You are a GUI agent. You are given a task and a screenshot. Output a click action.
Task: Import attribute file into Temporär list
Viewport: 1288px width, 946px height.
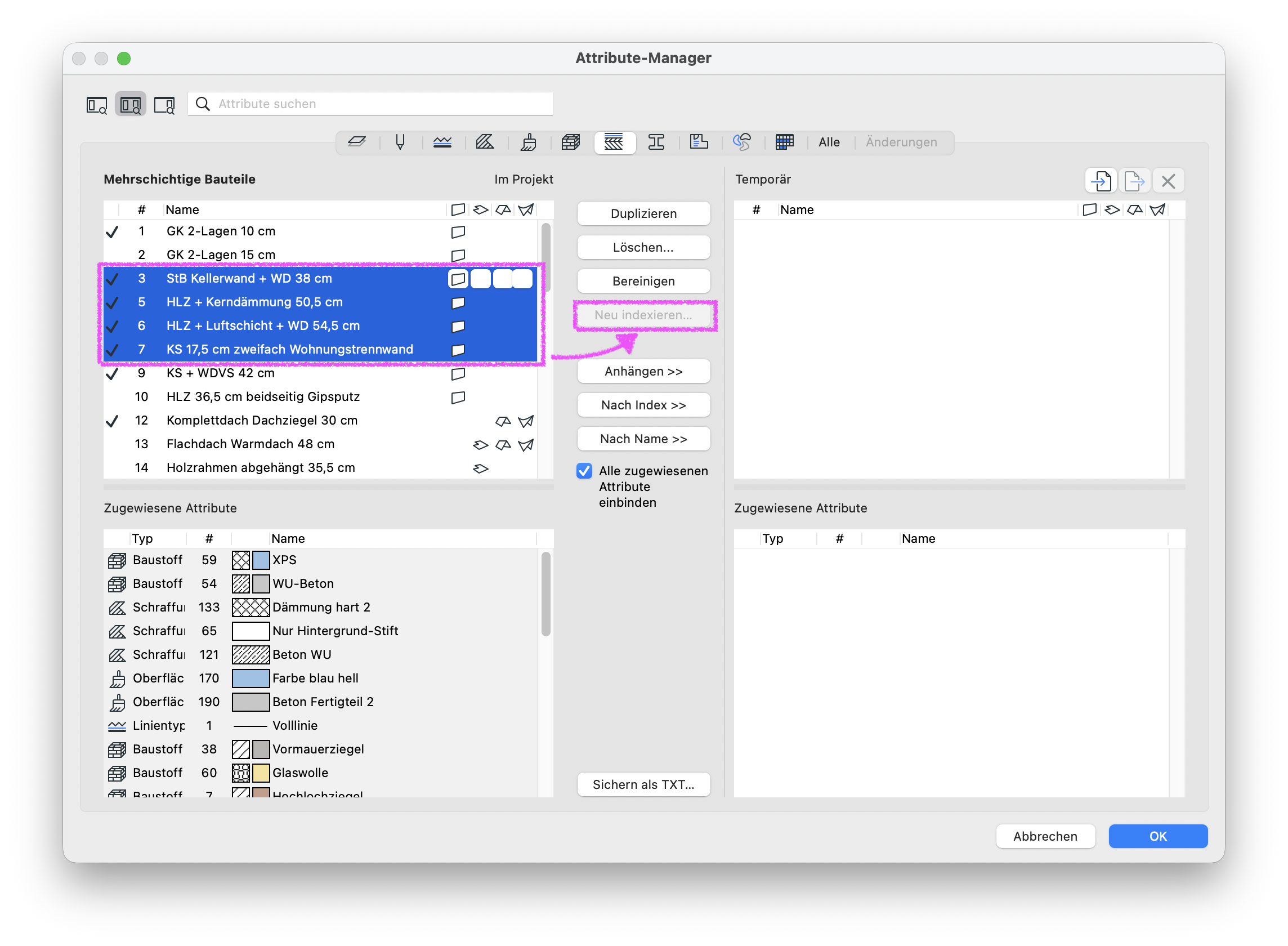click(x=1100, y=181)
